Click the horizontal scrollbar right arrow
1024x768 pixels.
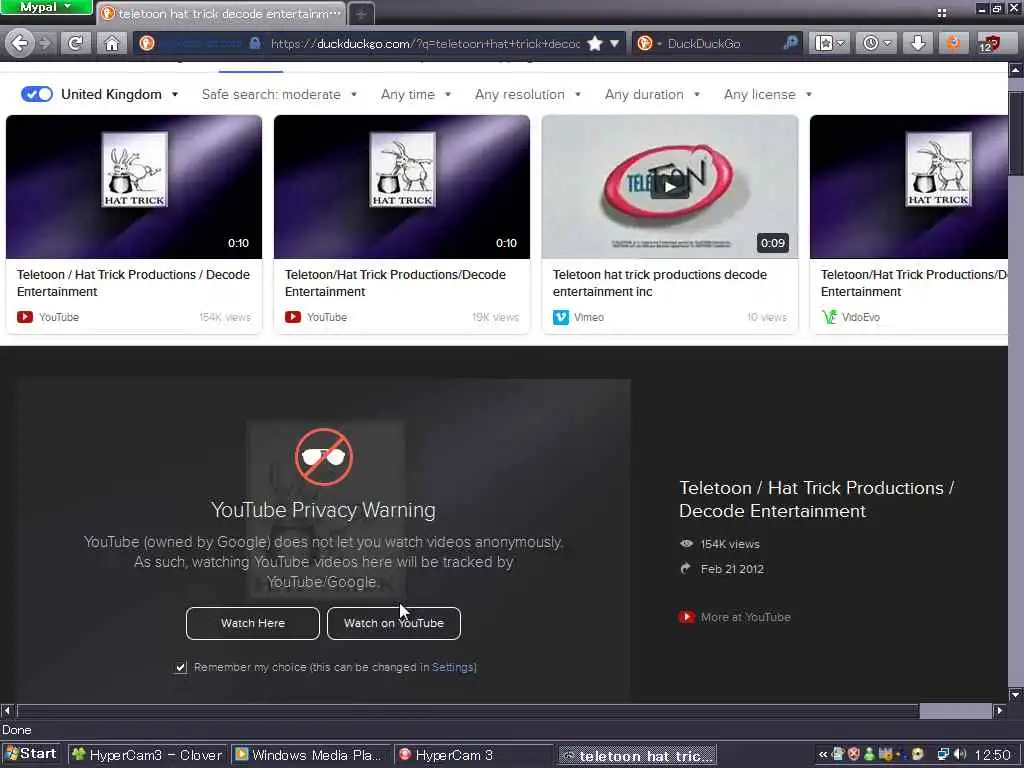point(1000,711)
